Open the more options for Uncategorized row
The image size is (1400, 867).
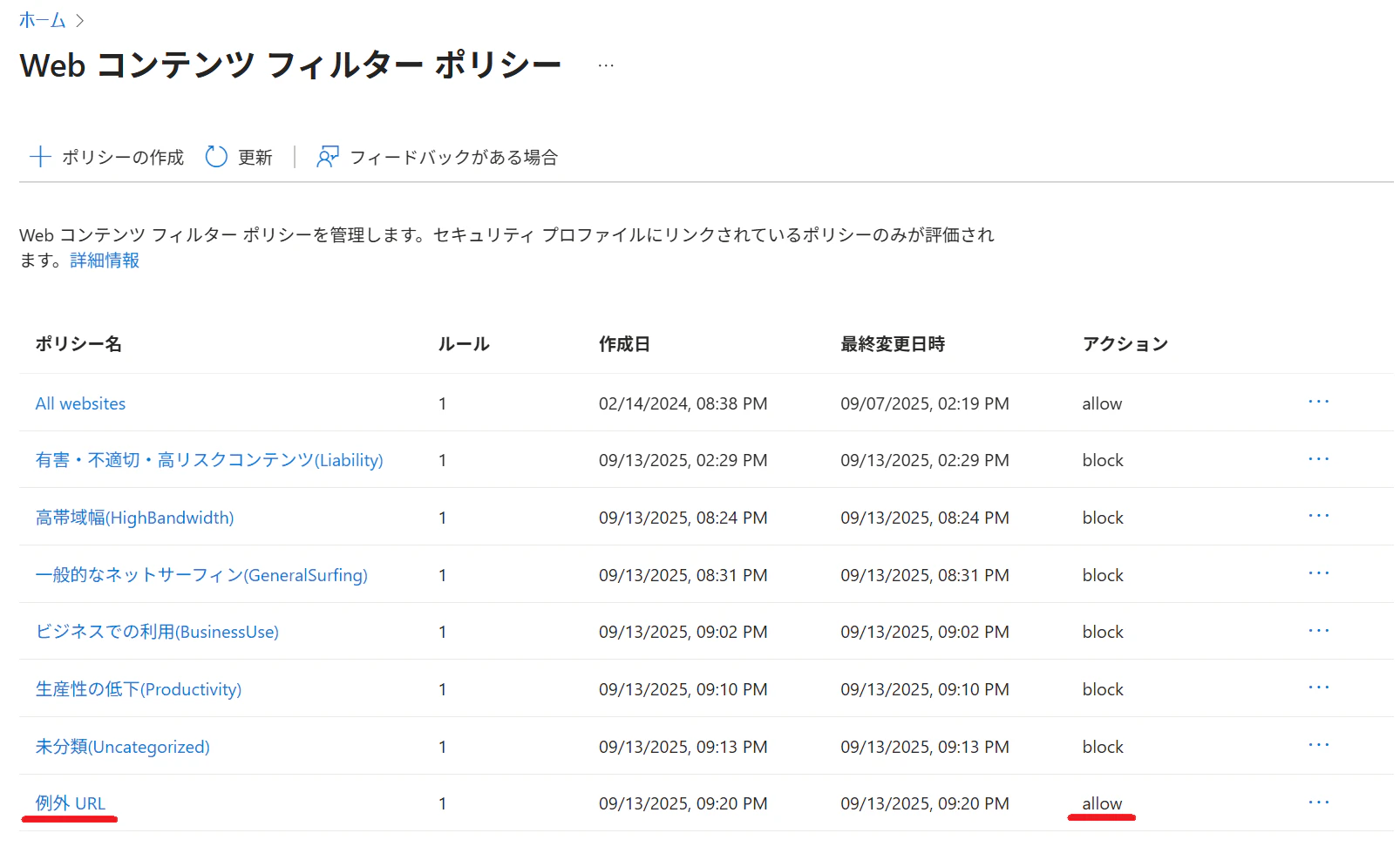click(x=1319, y=745)
